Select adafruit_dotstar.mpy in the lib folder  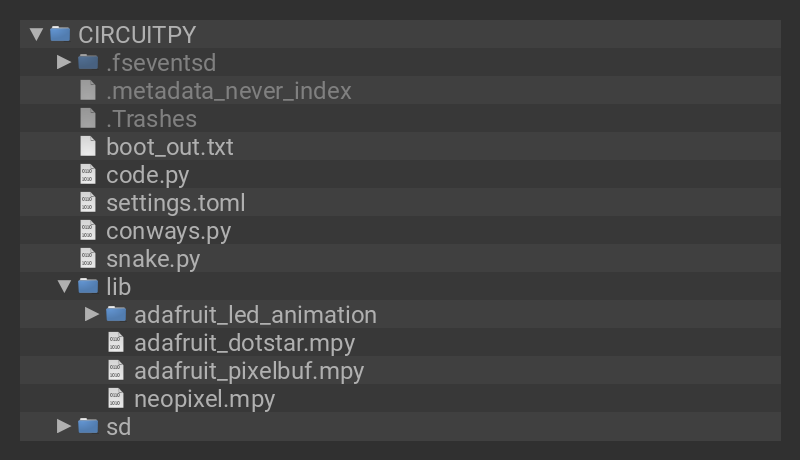point(244,343)
